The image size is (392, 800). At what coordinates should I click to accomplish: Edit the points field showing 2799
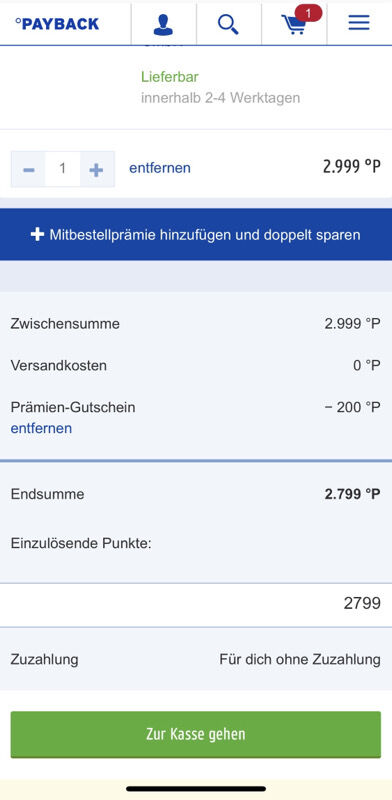[196, 604]
